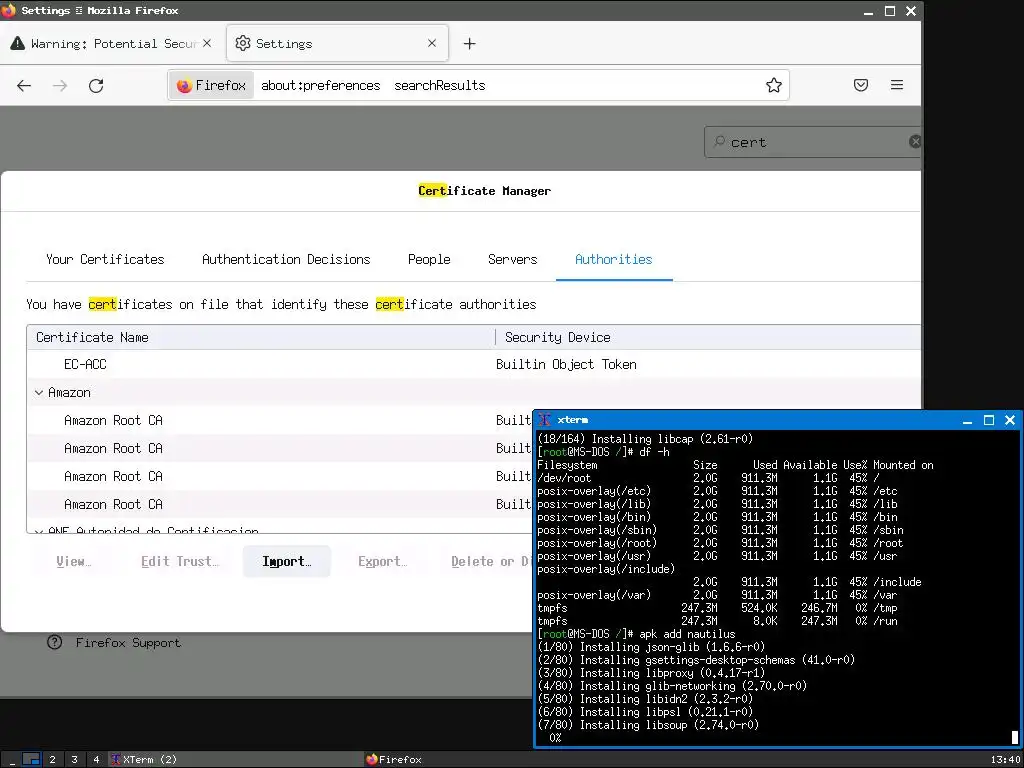
Task: Activate Firefox from the taskbar
Action: 394,760
